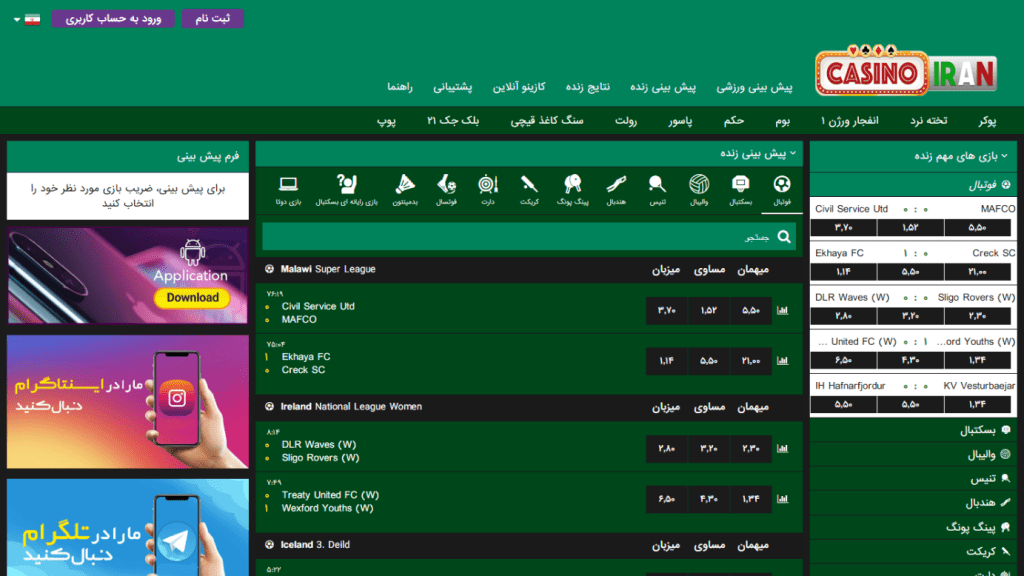Expand the والیبال sidebar section
This screenshot has height=576, width=1024.
913,454
